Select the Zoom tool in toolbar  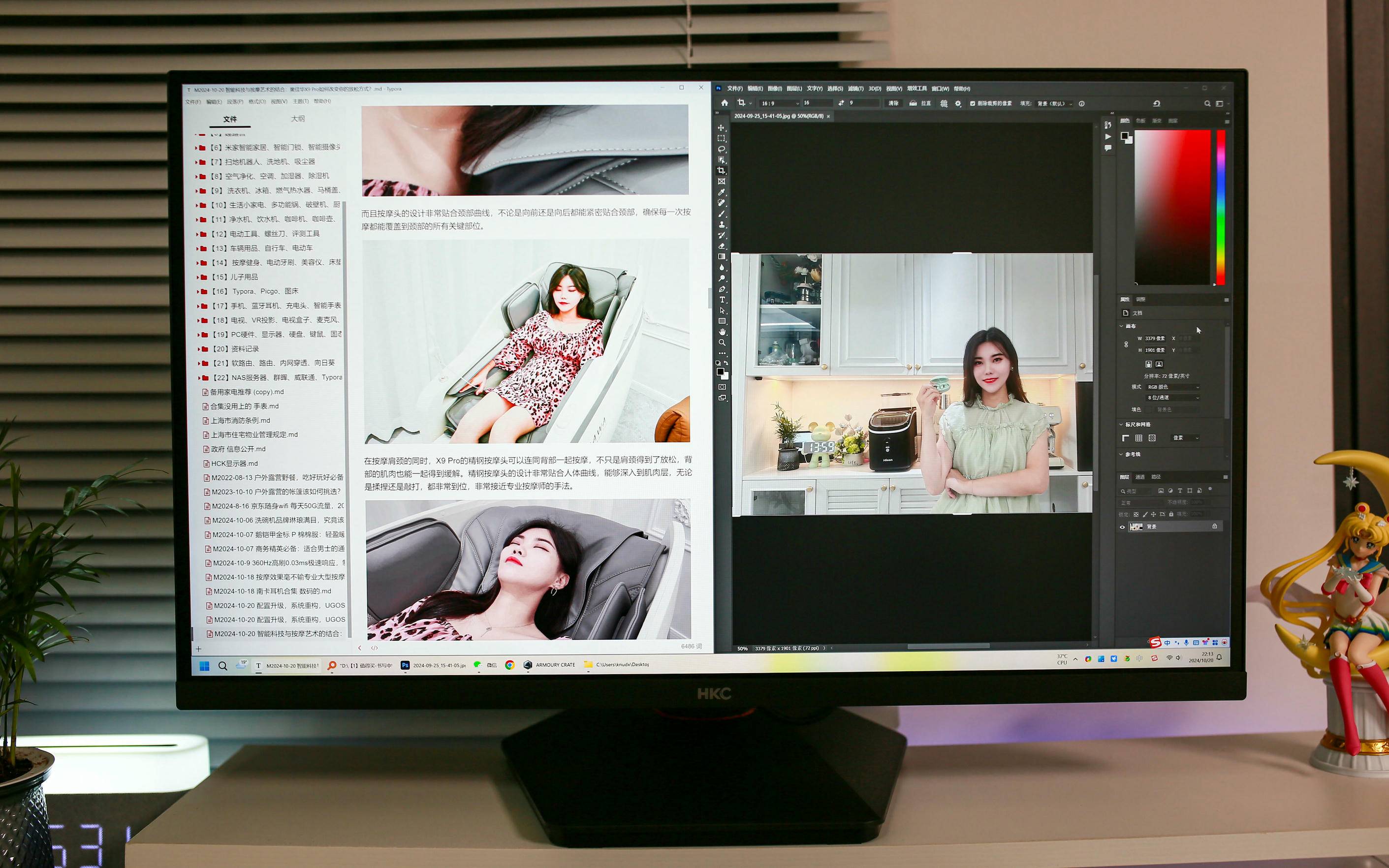[723, 342]
